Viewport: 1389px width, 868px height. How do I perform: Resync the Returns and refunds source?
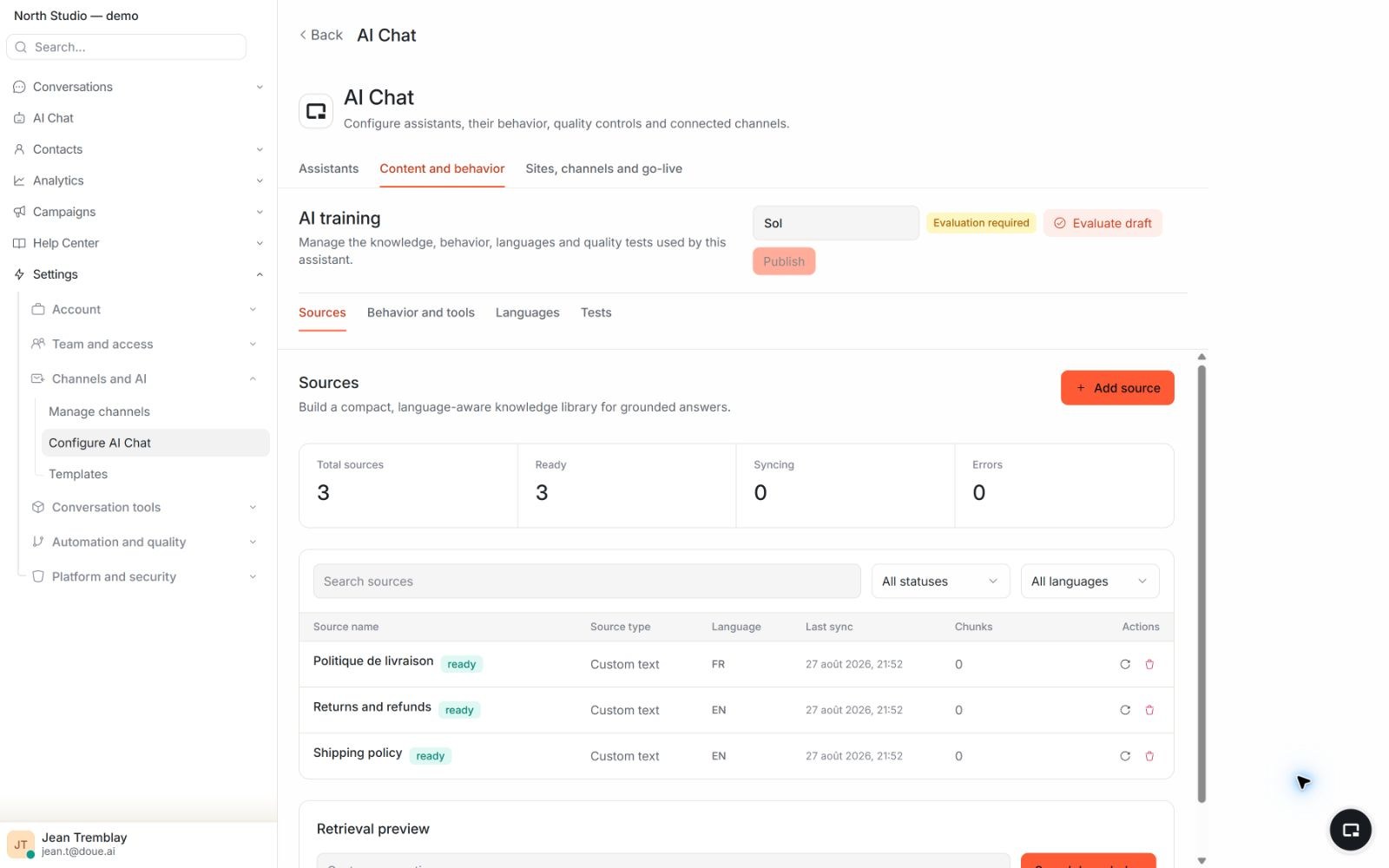(x=1125, y=710)
